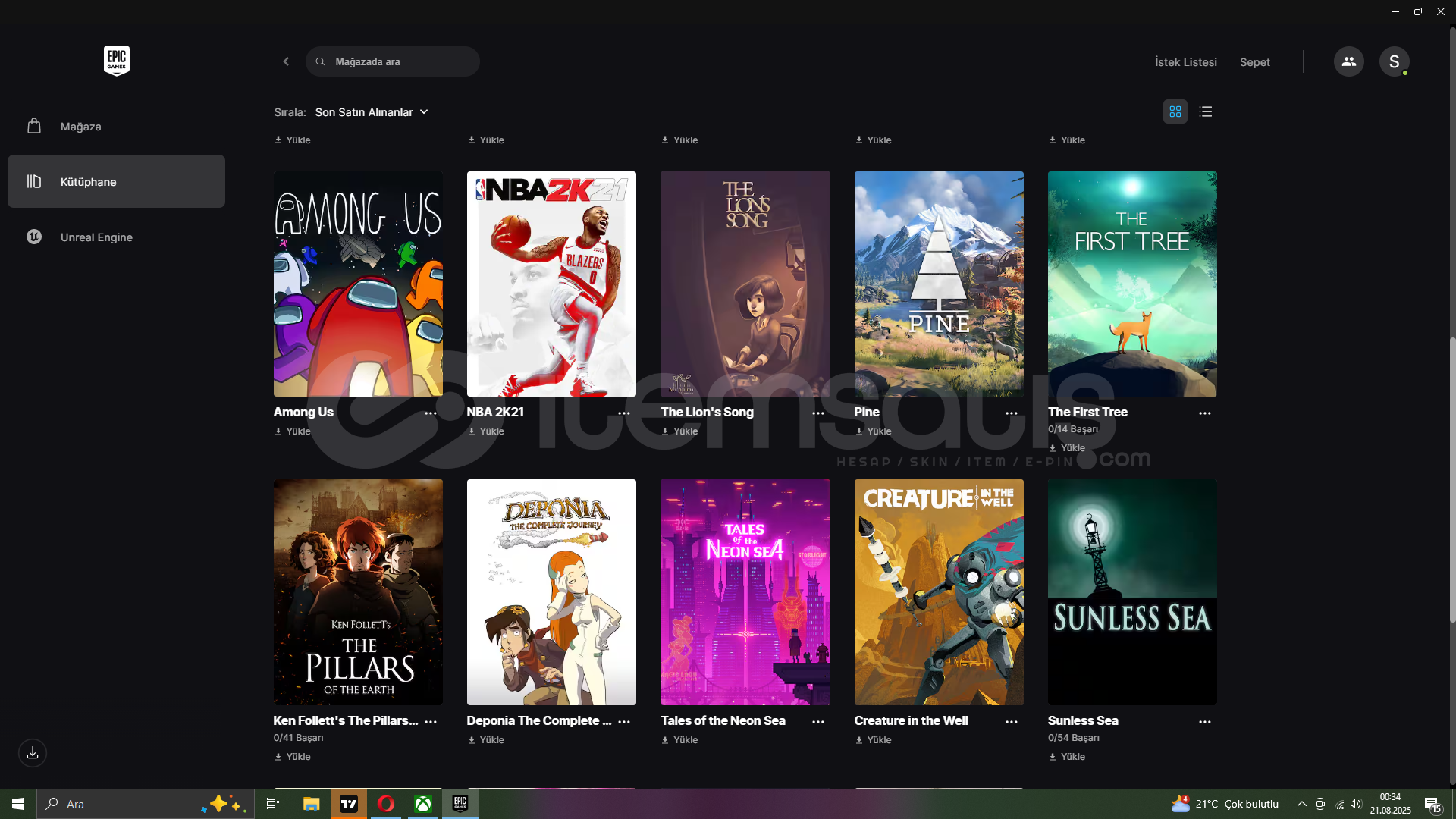Open the S profile avatar menu
This screenshot has height=819, width=1456.
tap(1394, 61)
